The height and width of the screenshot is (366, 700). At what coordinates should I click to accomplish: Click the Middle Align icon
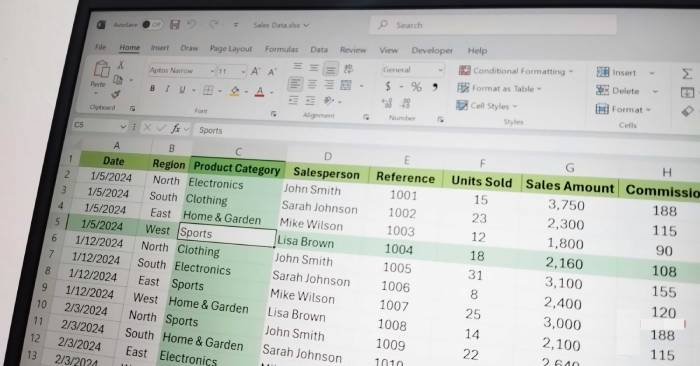click(x=314, y=68)
